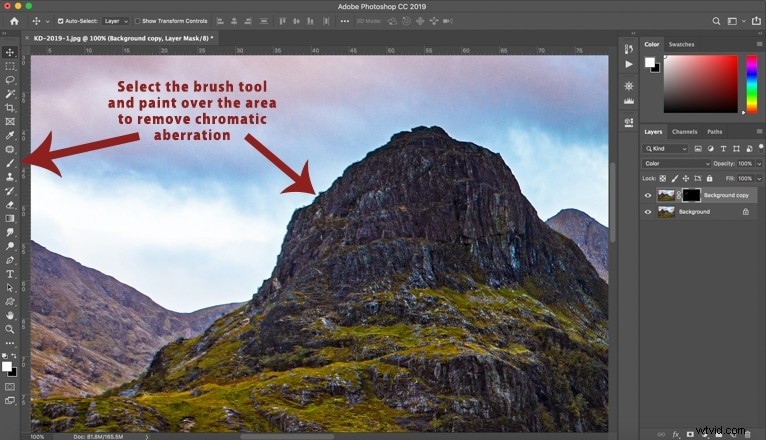Select the Crop tool
Image resolution: width=766 pixels, height=440 pixels.
click(x=10, y=107)
